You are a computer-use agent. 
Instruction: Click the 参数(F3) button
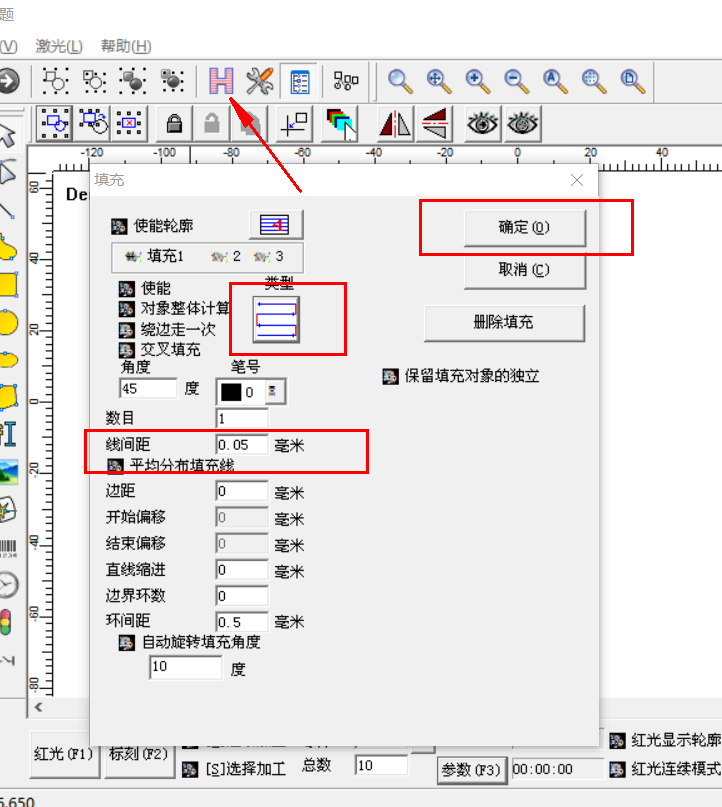coord(471,770)
